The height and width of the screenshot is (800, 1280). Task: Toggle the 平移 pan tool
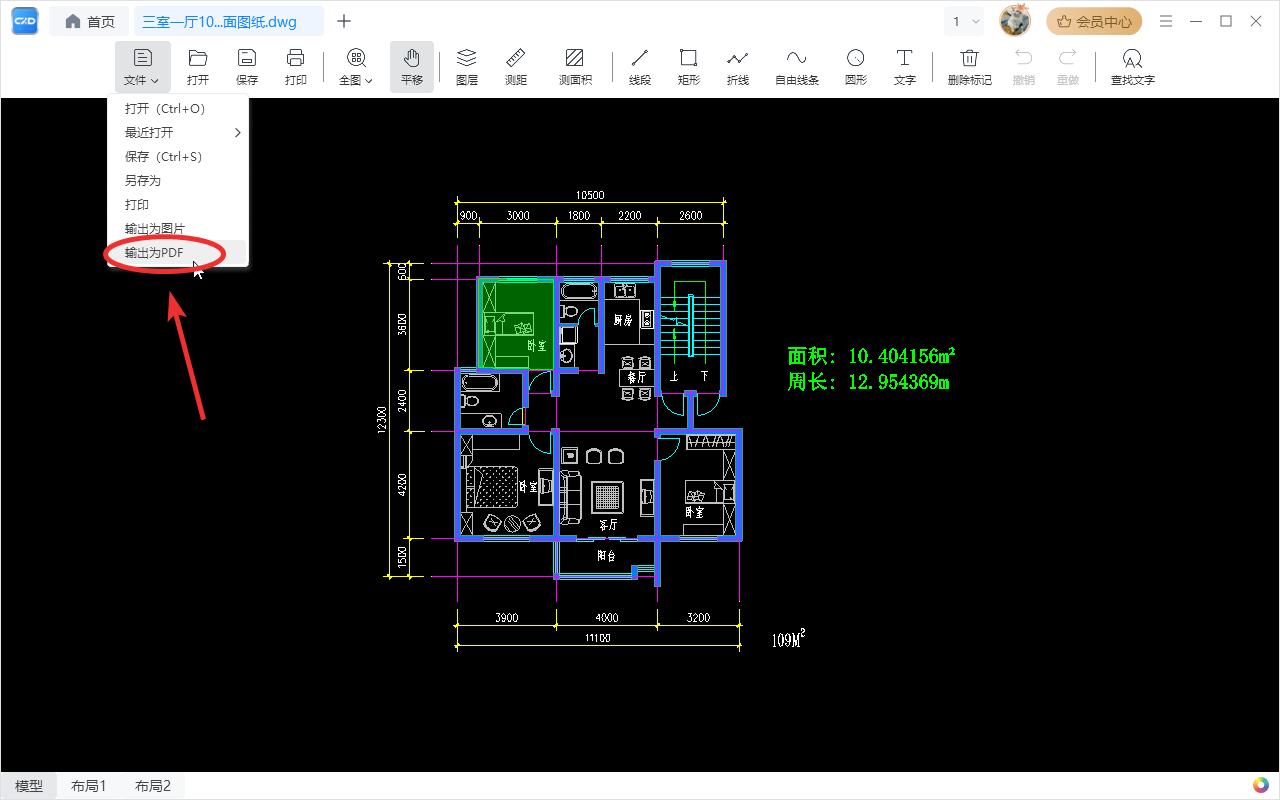click(x=412, y=67)
